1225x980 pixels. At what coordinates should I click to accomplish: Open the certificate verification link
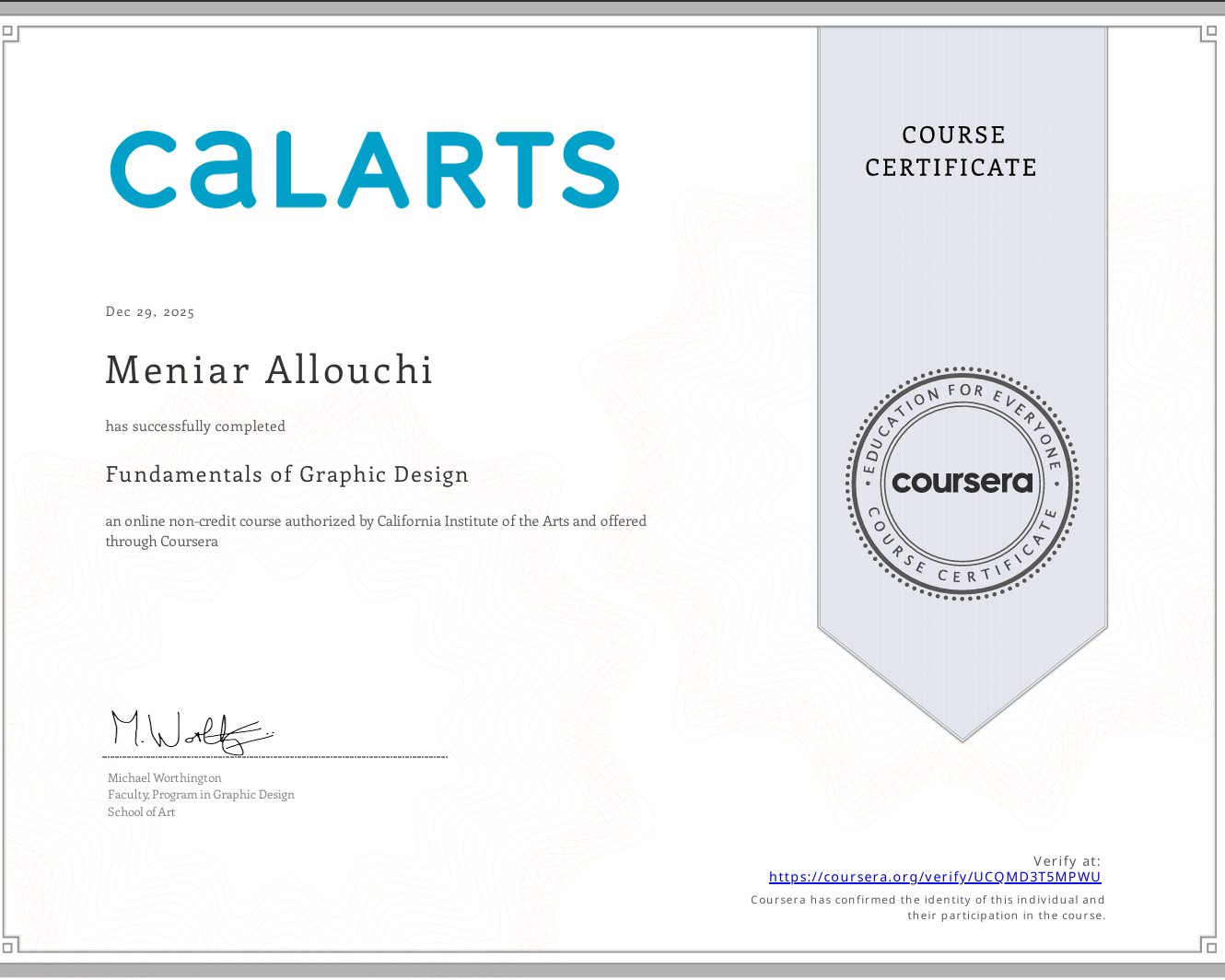(x=935, y=876)
